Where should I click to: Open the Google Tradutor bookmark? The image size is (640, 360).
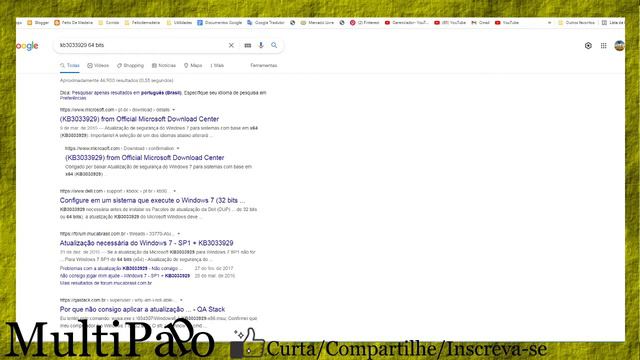coord(266,23)
